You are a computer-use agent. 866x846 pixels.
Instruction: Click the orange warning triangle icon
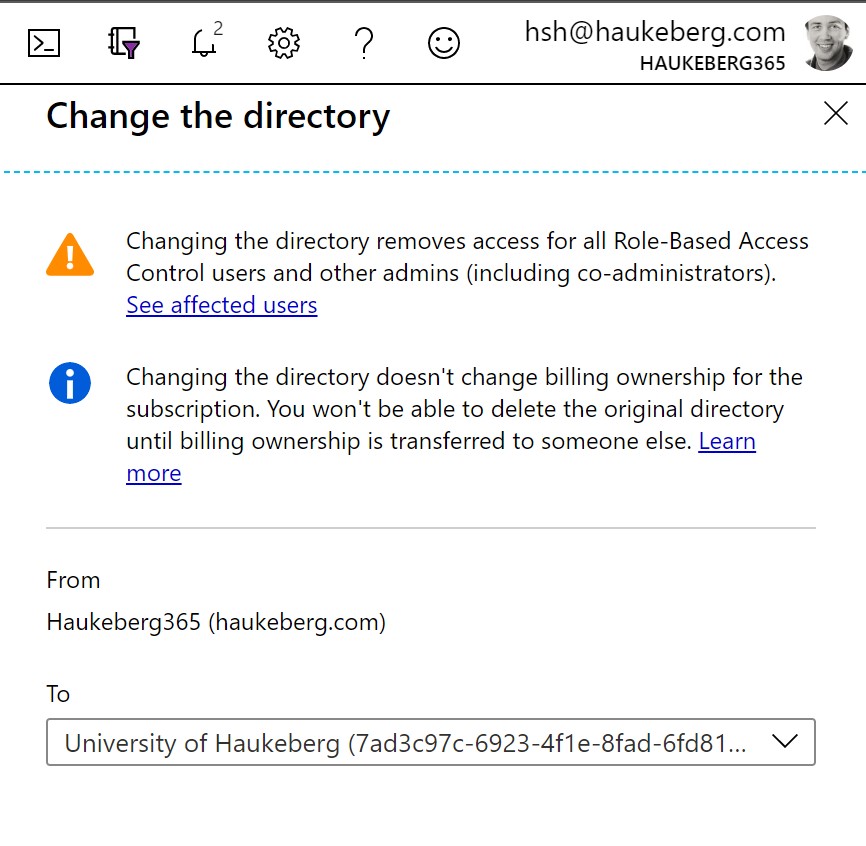[70, 255]
